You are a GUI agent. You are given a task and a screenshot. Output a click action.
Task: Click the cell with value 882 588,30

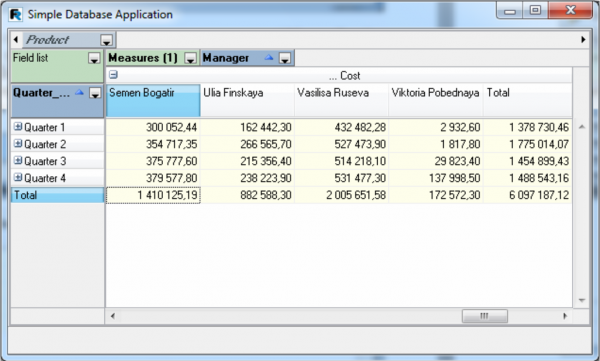click(247, 195)
